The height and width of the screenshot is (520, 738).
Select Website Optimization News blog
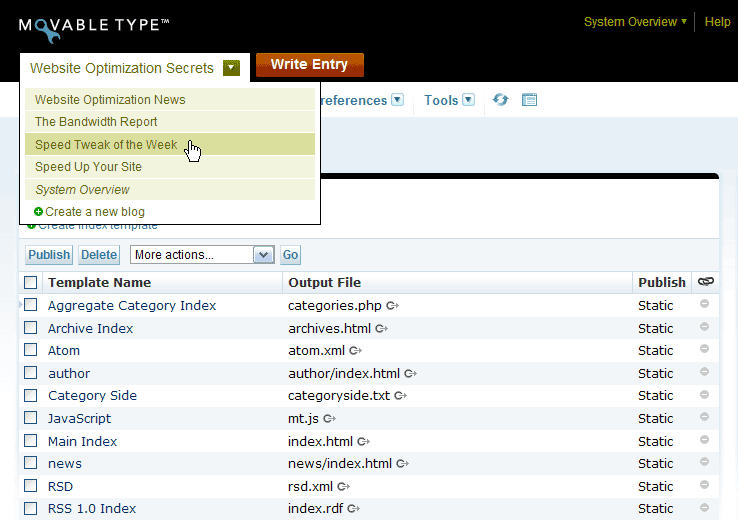click(170, 99)
